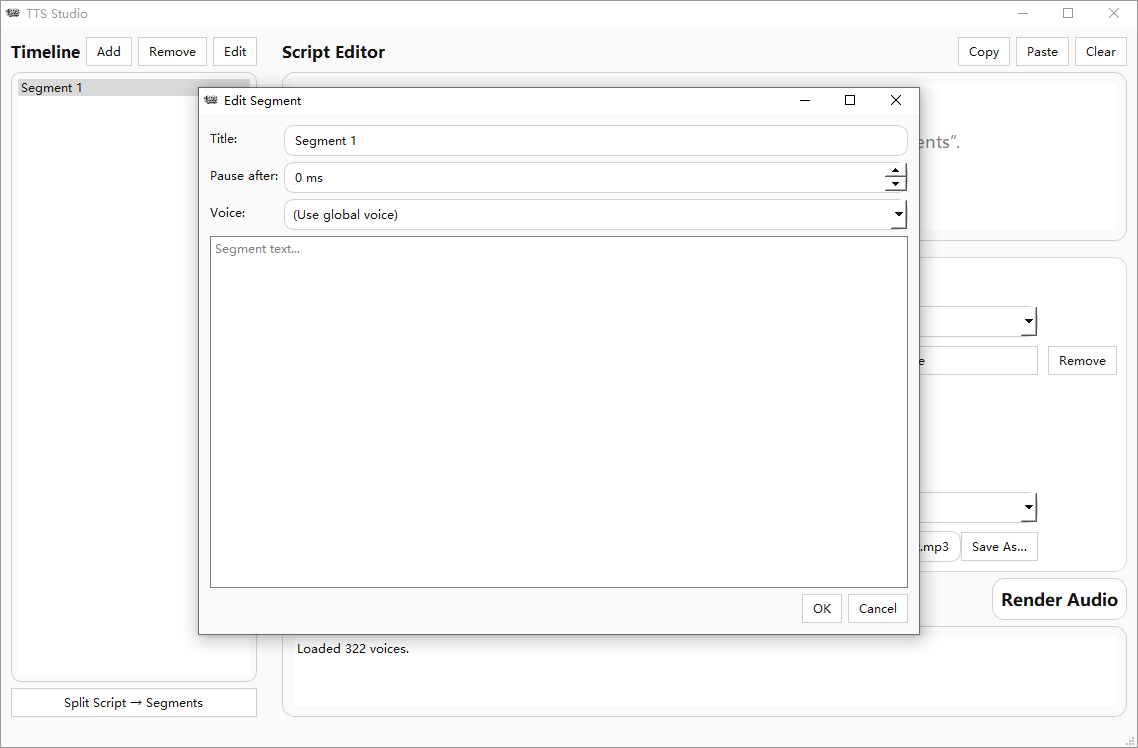1138x748 pixels.
Task: Decrease the Pause after value
Action: coord(896,184)
